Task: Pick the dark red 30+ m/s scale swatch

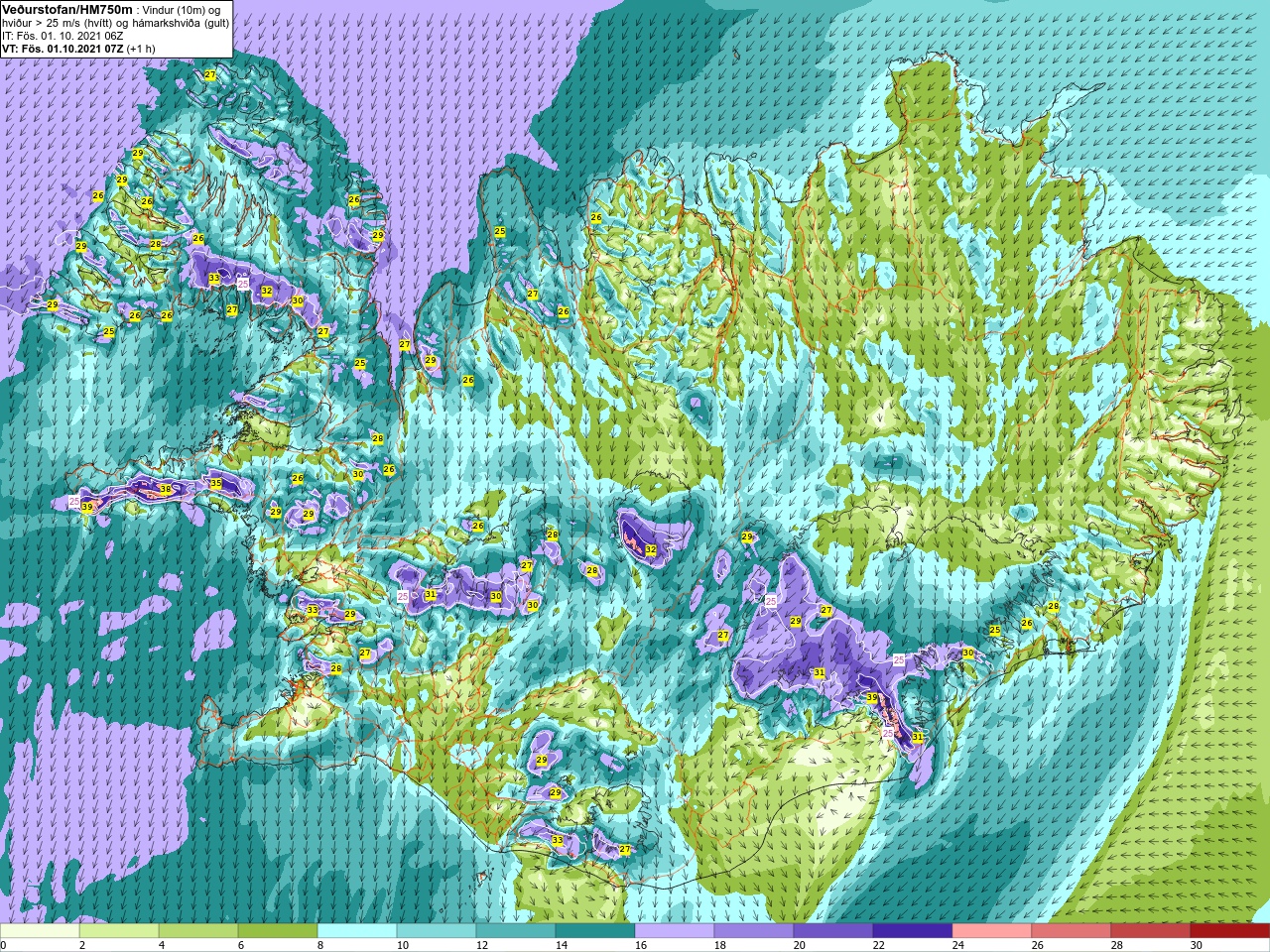Action: (x=1230, y=931)
